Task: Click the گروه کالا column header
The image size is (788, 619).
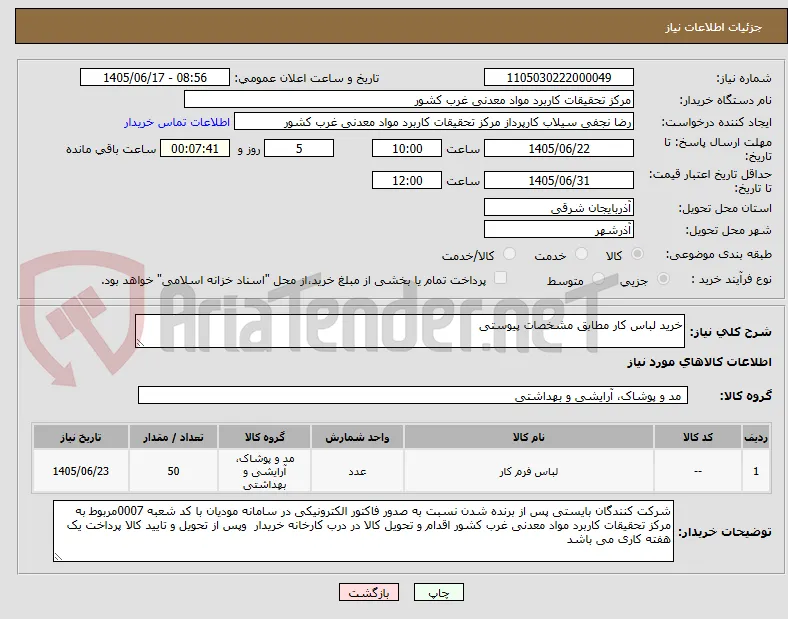Action: click(265, 437)
